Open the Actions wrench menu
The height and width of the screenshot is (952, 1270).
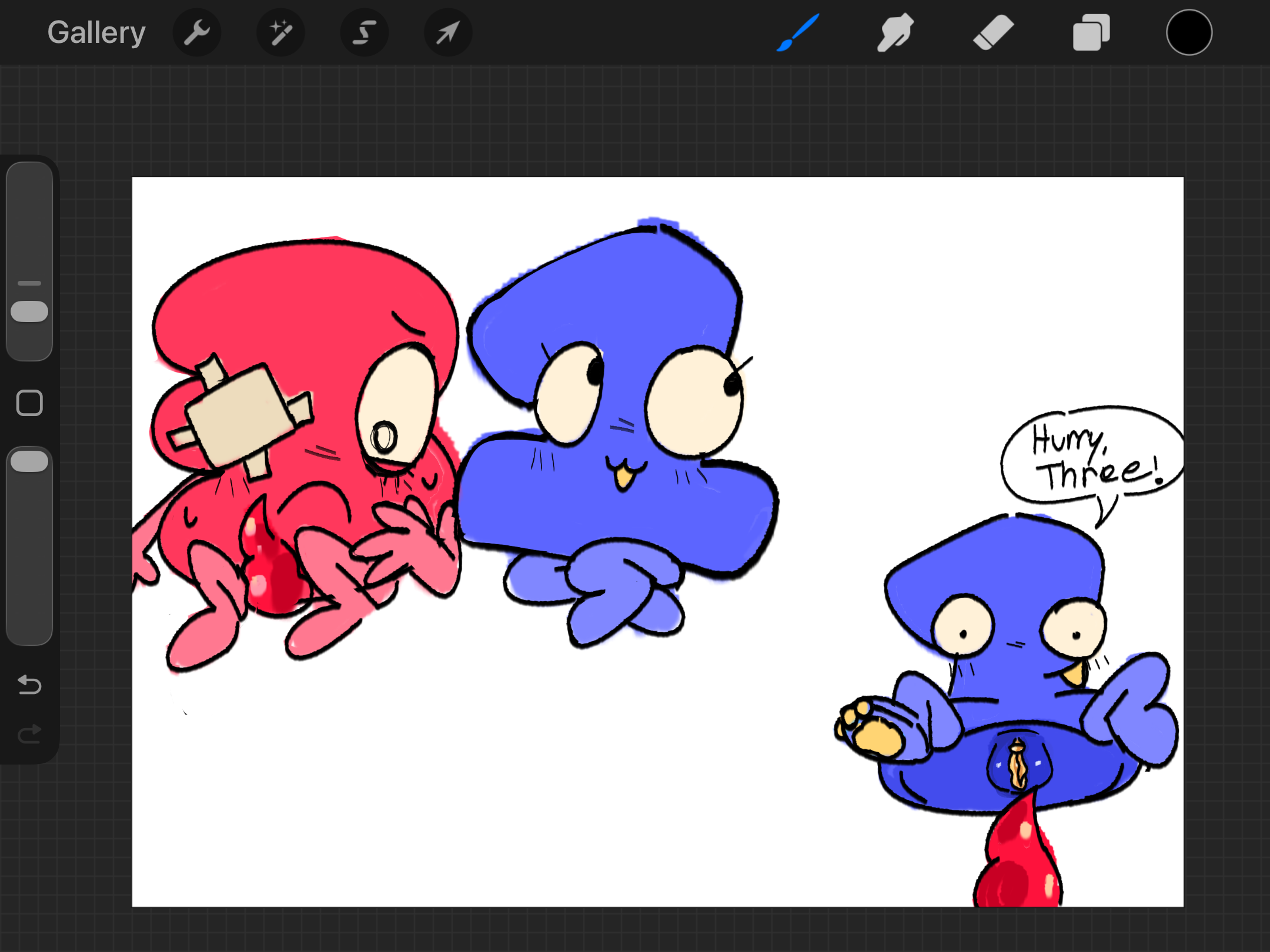pos(197,32)
